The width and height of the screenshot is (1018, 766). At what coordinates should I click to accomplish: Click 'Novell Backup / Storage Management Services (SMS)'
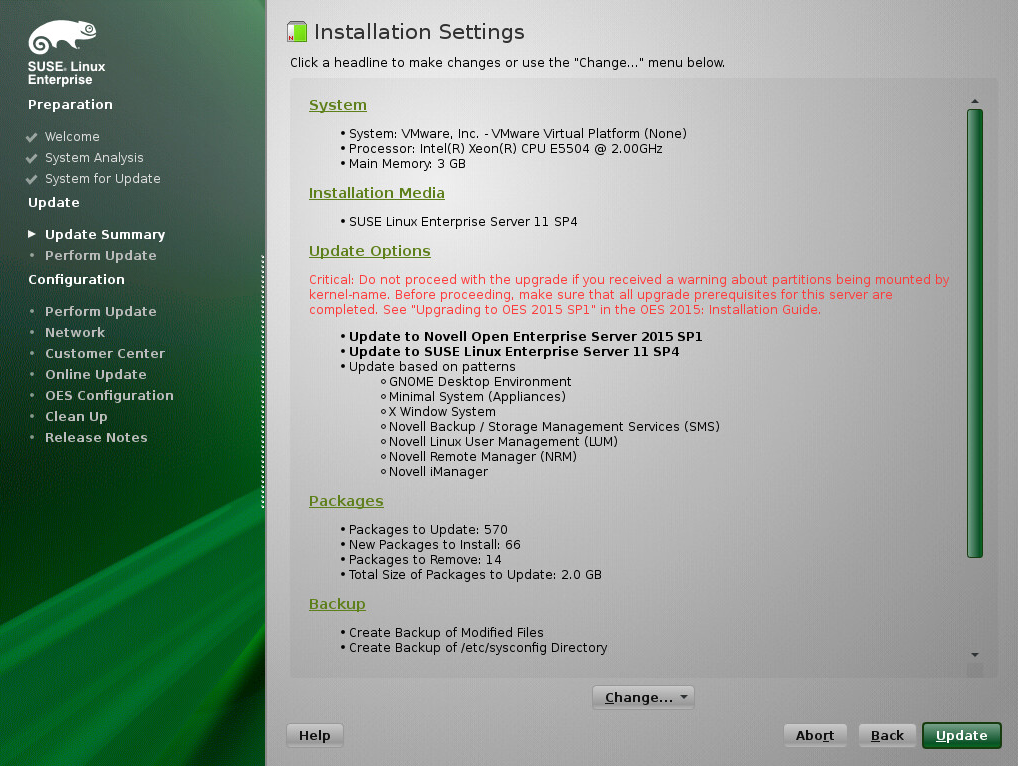coord(554,426)
